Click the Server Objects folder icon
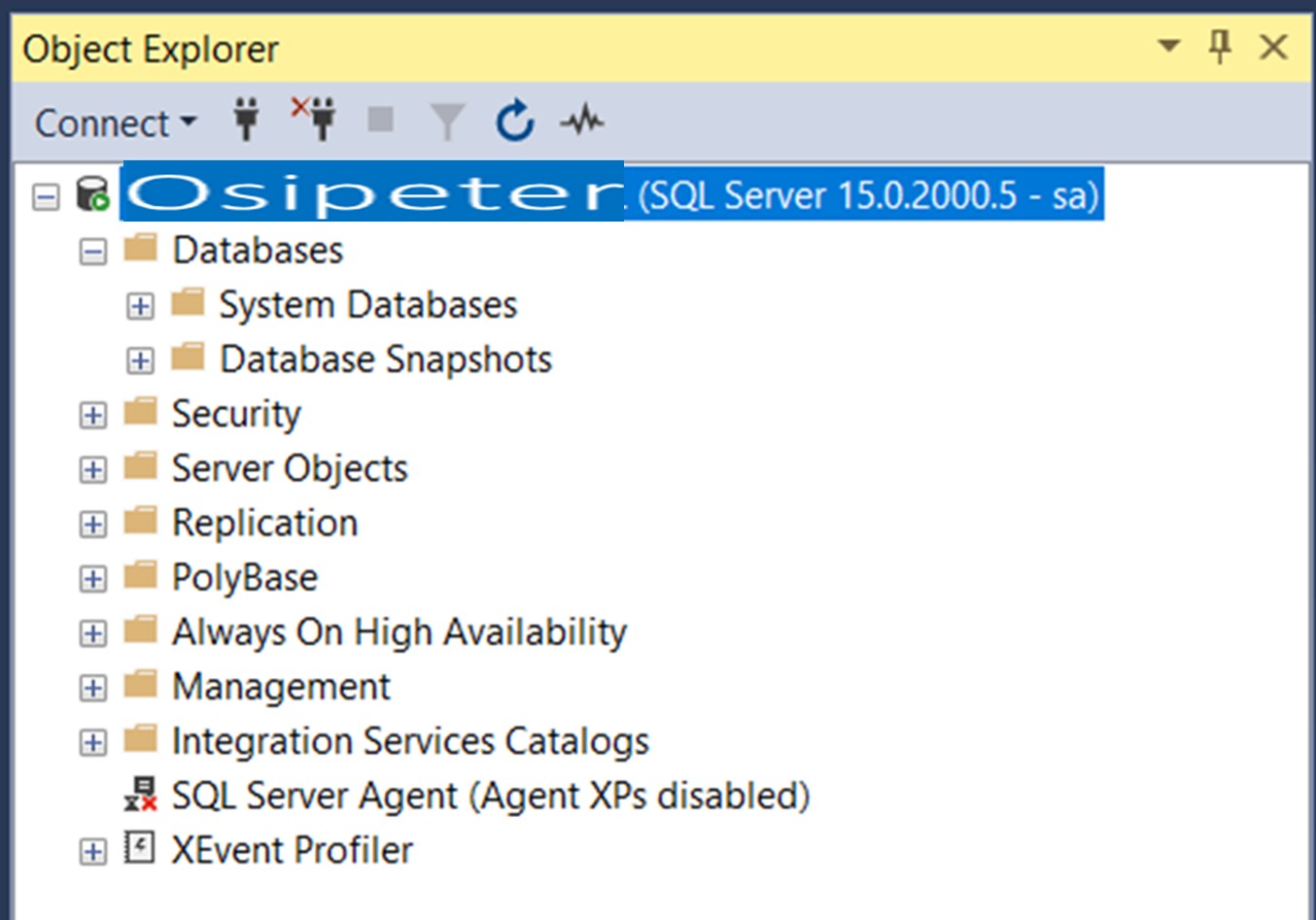Viewport: 1316px width, 920px height. 141,465
